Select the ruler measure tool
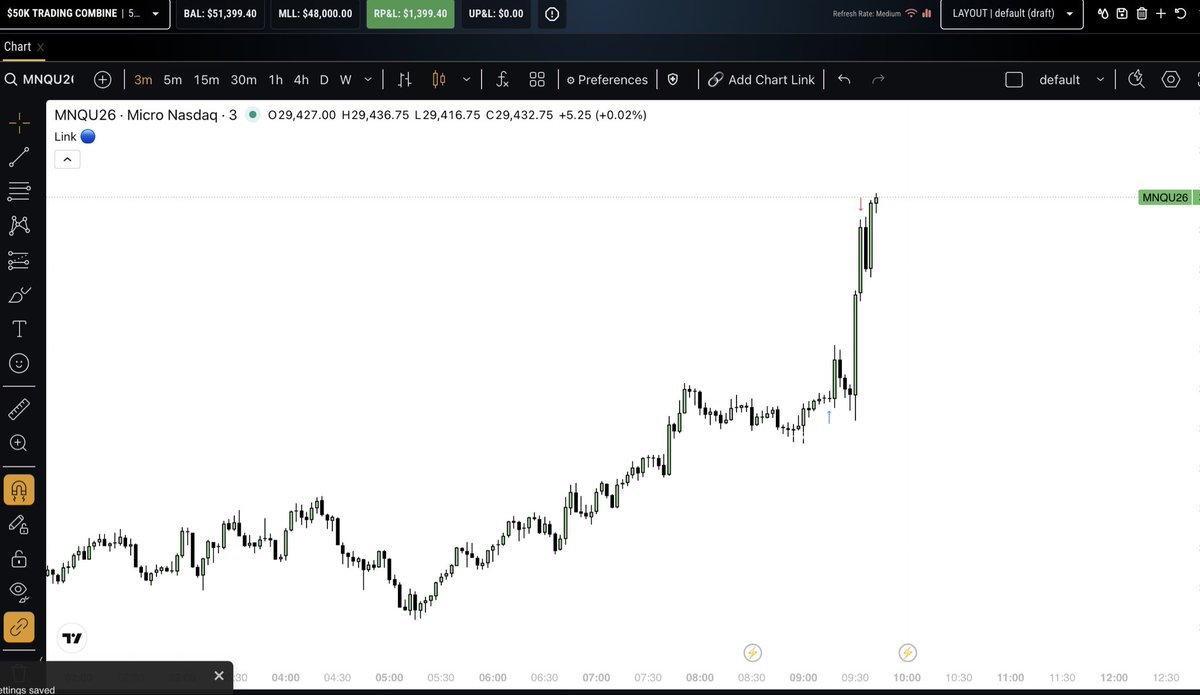Image resolution: width=1200 pixels, height=695 pixels. [x=19, y=409]
